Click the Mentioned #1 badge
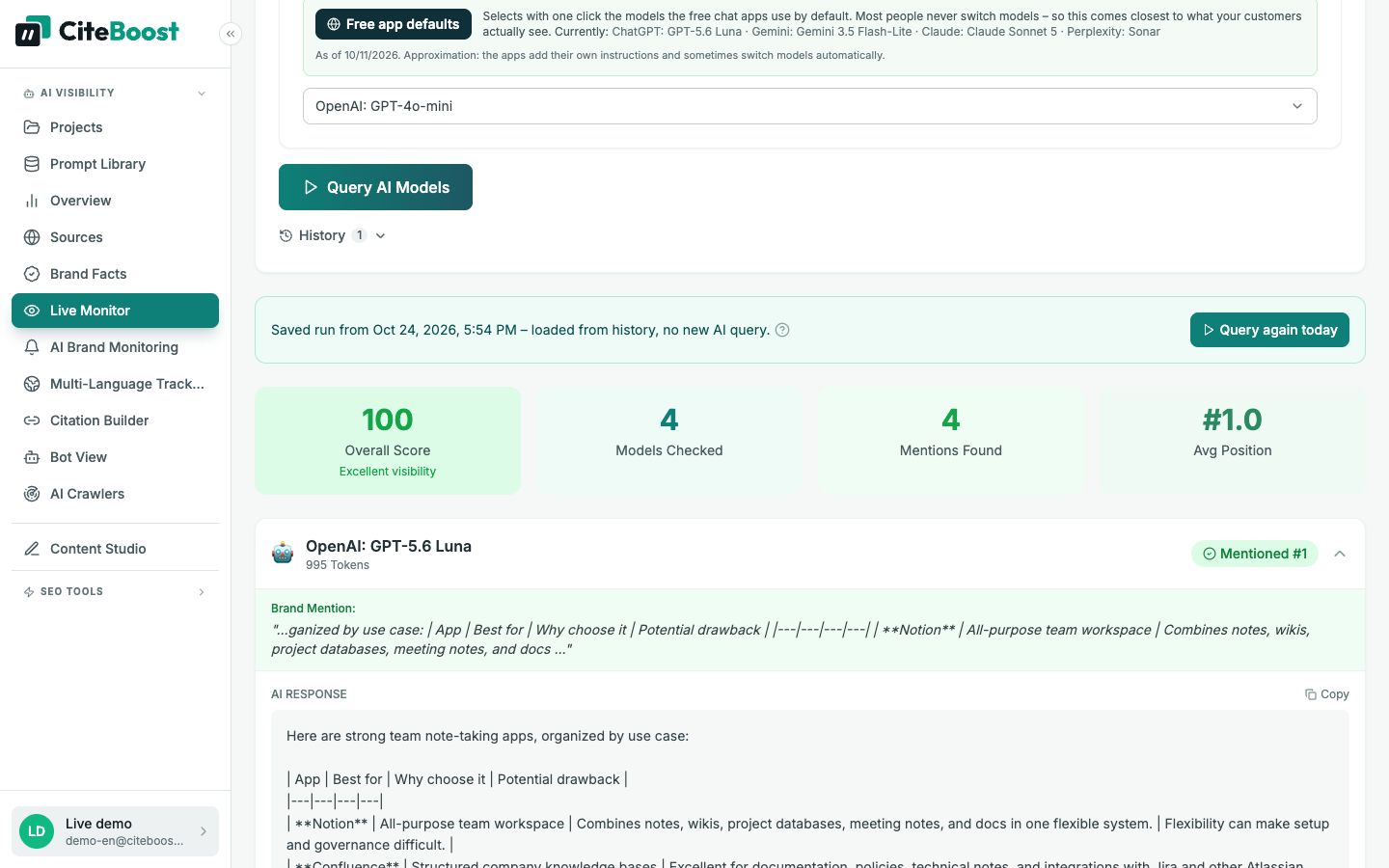 point(1255,554)
